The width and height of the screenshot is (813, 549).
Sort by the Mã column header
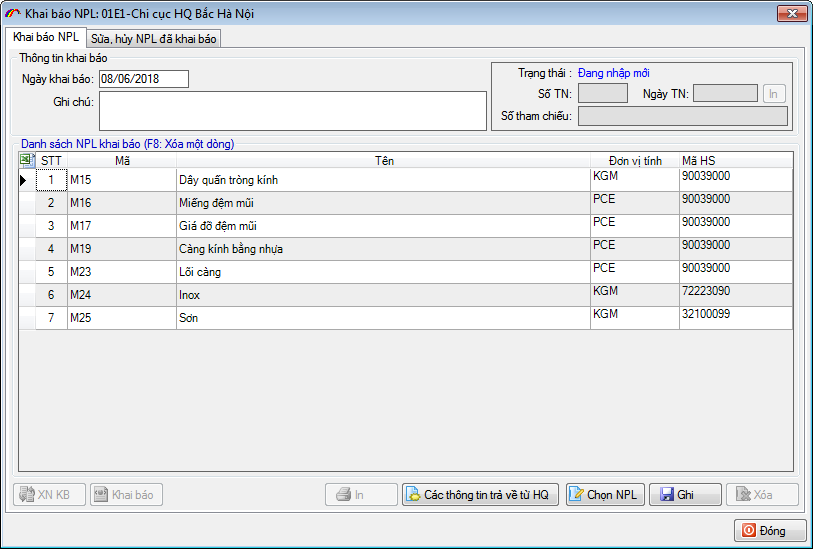[x=121, y=160]
